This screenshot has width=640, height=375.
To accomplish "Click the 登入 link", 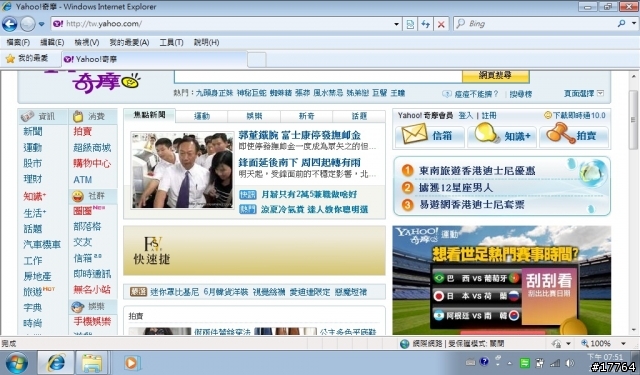I will (465, 116).
